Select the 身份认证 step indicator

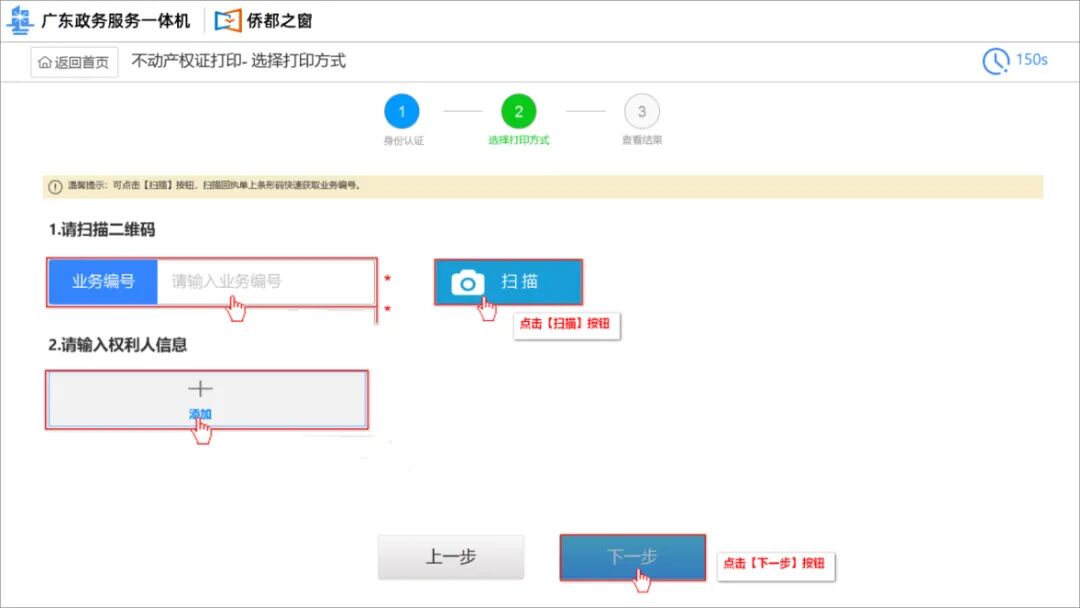click(402, 138)
